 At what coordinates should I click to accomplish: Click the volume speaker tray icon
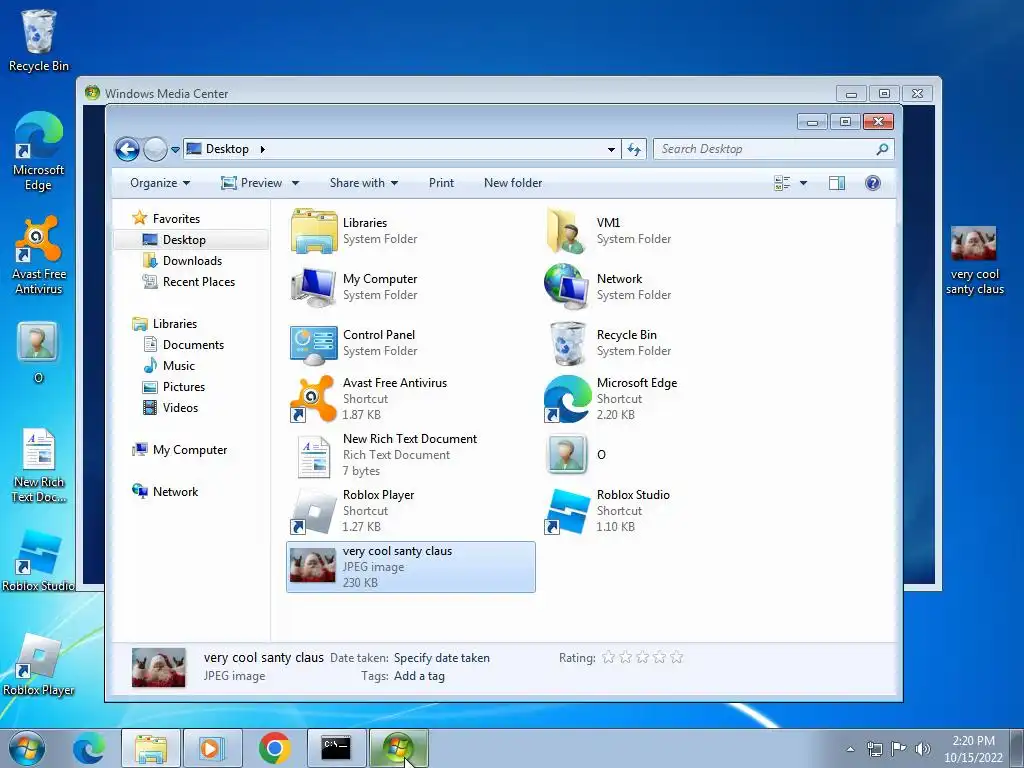click(922, 749)
